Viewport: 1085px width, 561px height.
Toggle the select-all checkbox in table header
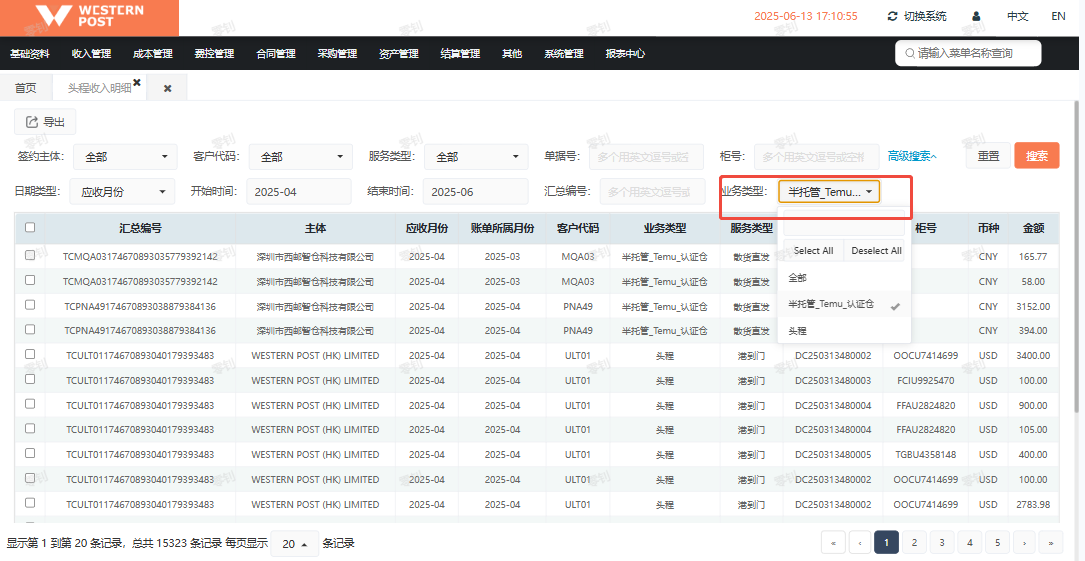tap(30, 228)
